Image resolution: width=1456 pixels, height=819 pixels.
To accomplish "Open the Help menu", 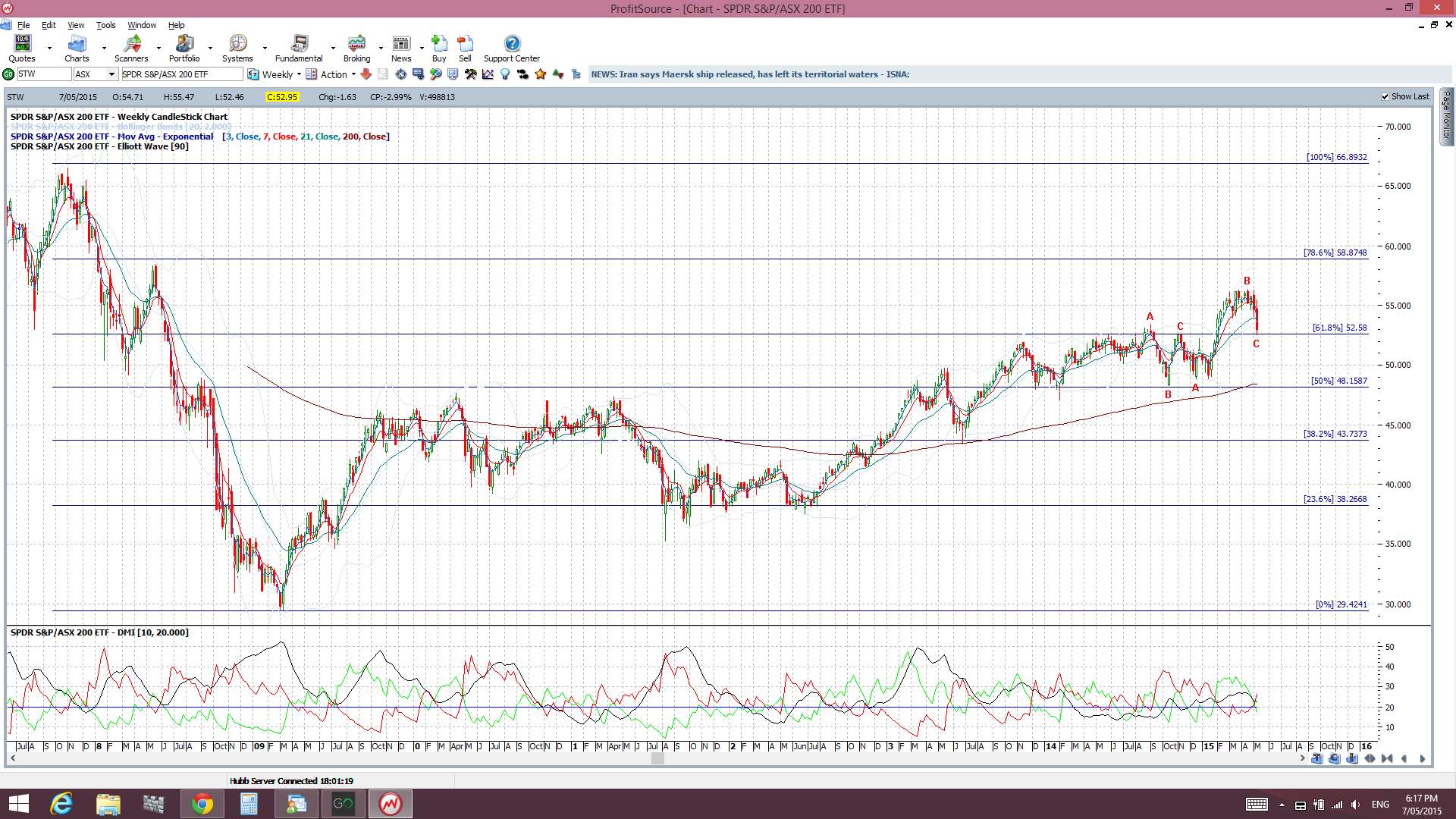I will 176,25.
